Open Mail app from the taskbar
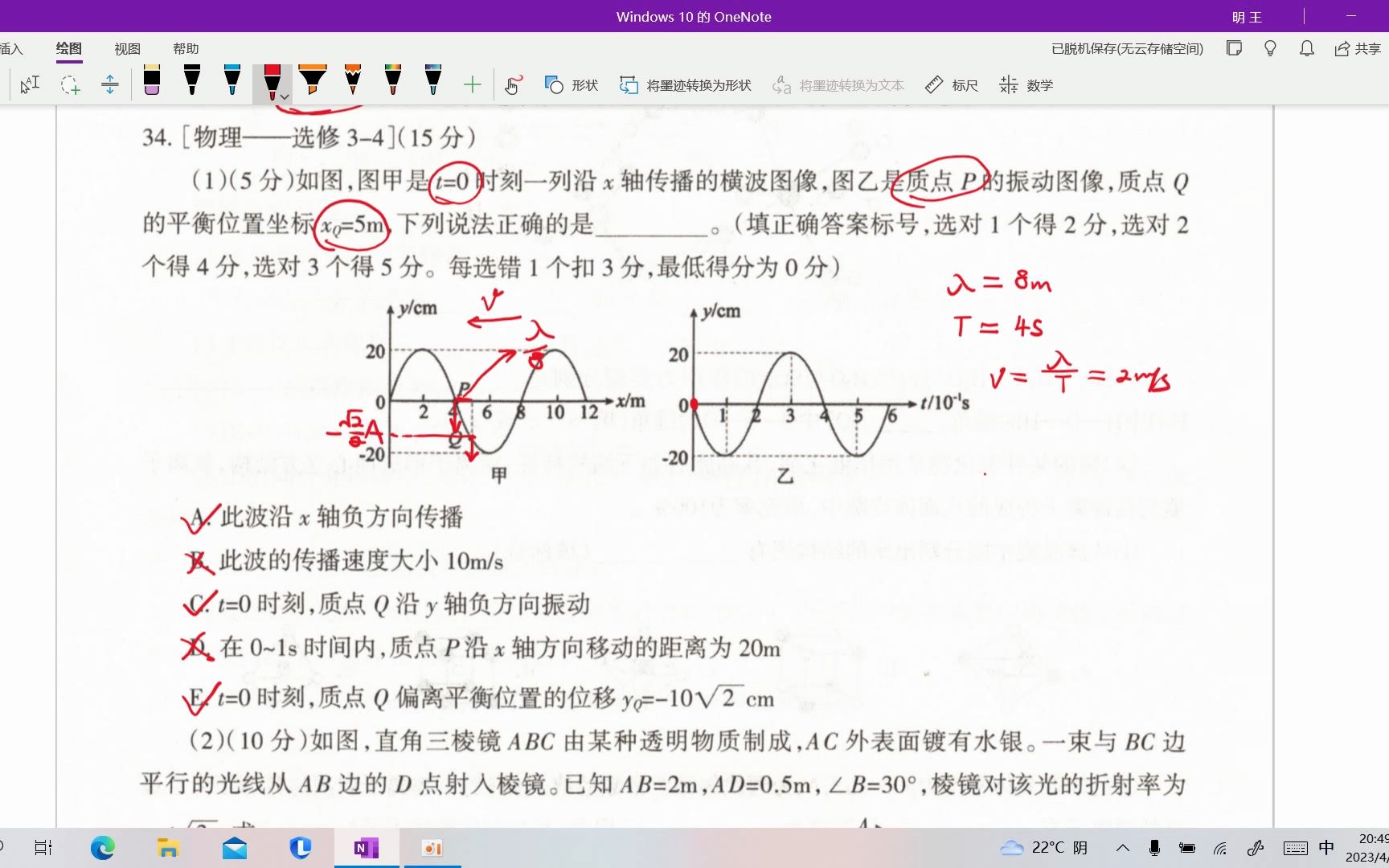1389x868 pixels. [x=235, y=848]
